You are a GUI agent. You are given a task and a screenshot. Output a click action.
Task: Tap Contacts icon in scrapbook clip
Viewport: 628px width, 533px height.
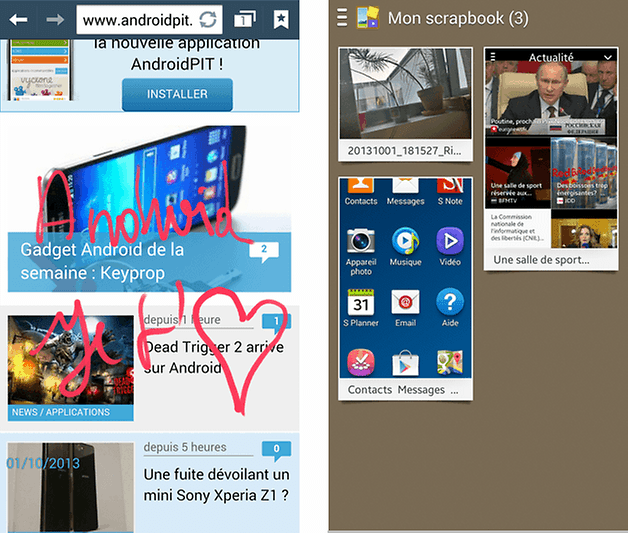pos(361,192)
